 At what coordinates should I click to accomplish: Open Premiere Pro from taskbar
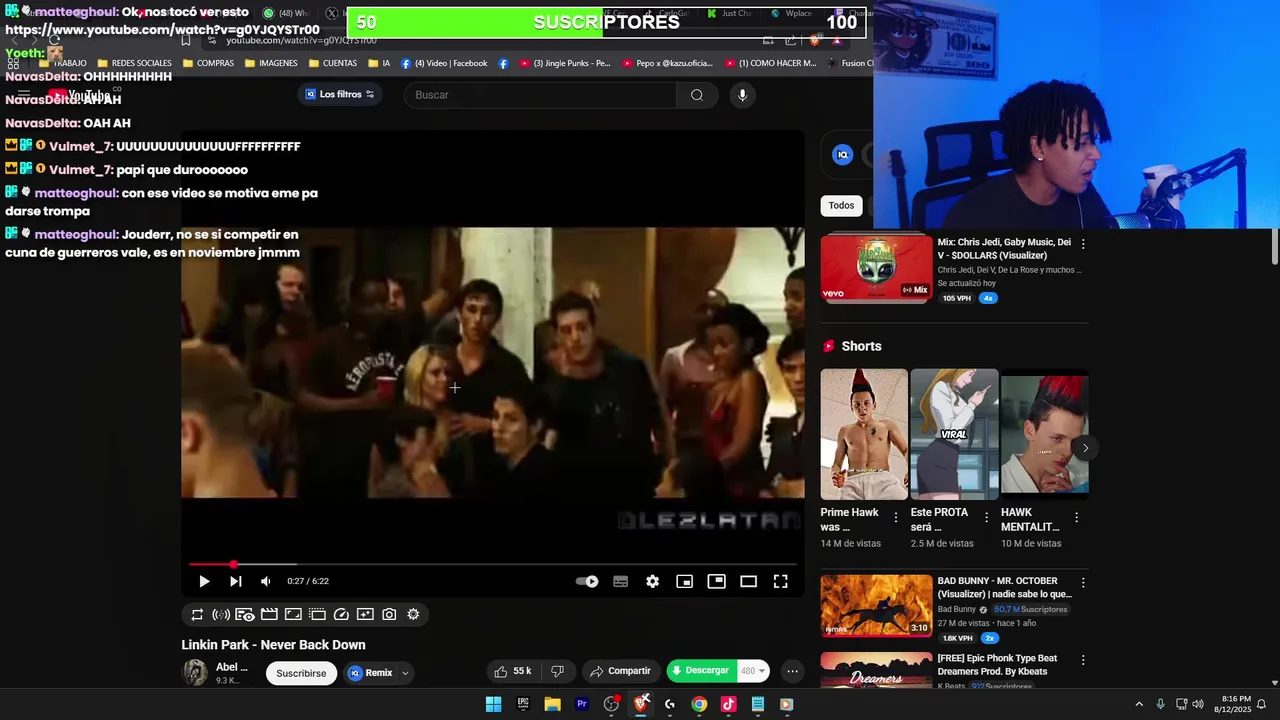point(581,704)
